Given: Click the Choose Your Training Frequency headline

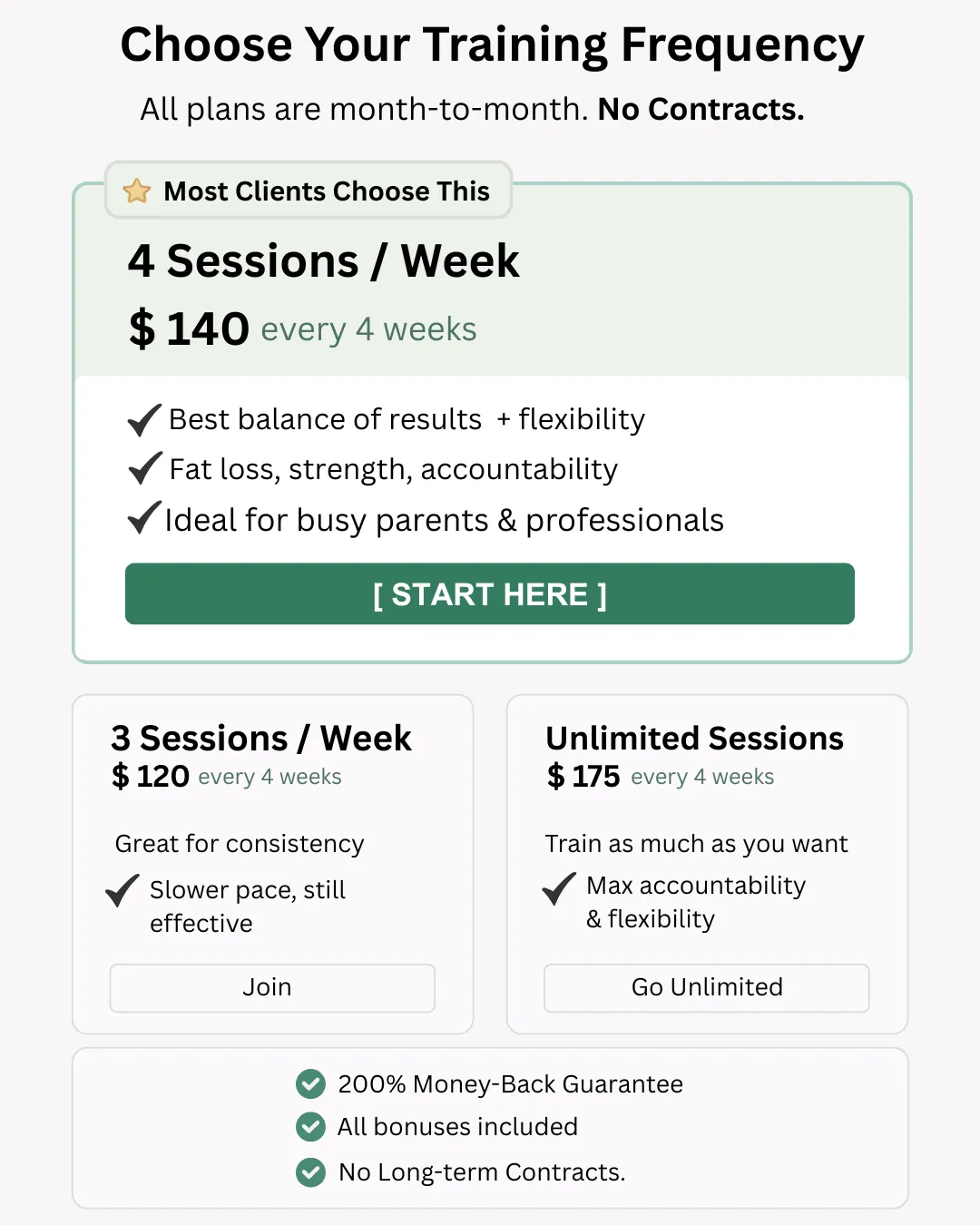Looking at the screenshot, I should click(492, 45).
